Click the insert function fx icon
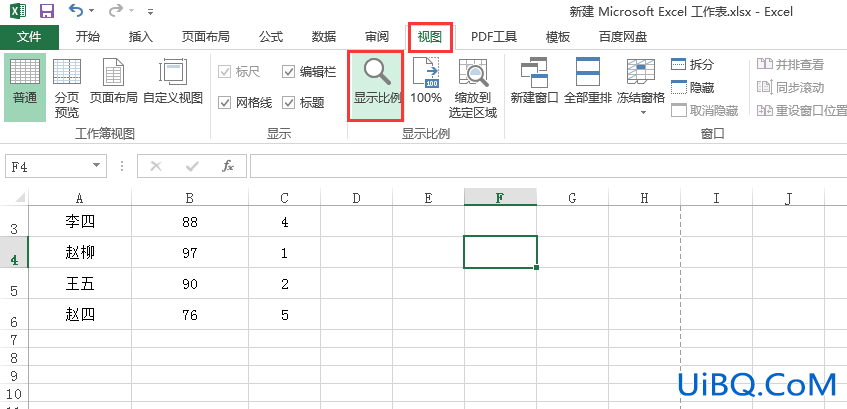 tap(228, 166)
